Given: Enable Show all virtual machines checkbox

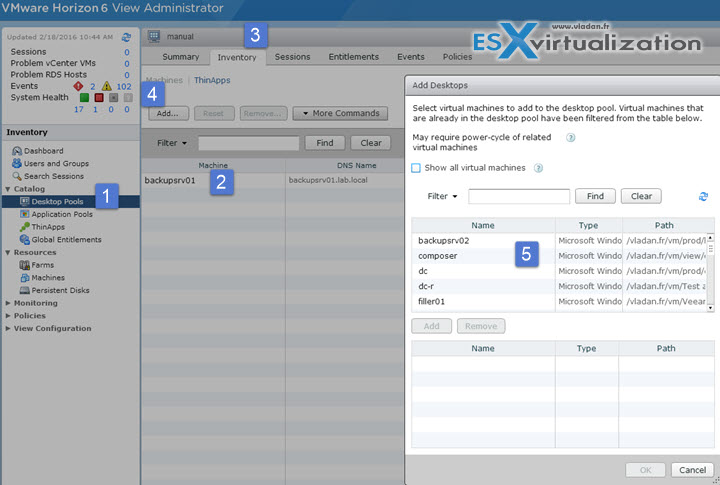Looking at the screenshot, I should tap(416, 168).
